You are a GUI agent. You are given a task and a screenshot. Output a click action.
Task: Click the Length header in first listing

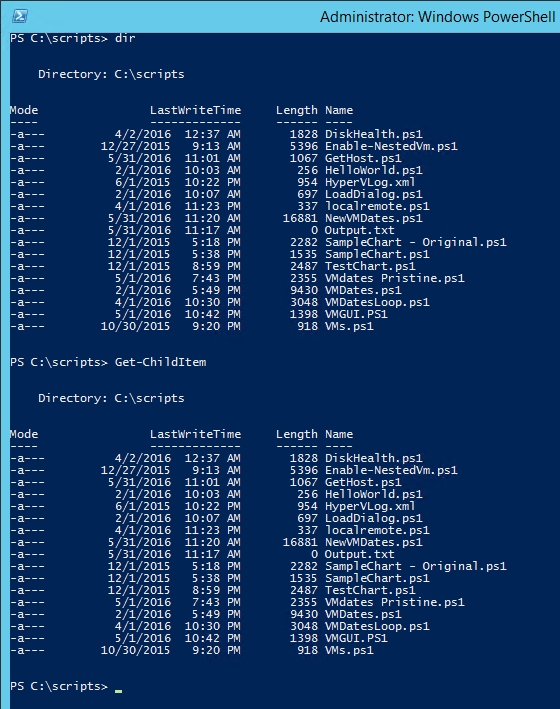[x=297, y=110]
